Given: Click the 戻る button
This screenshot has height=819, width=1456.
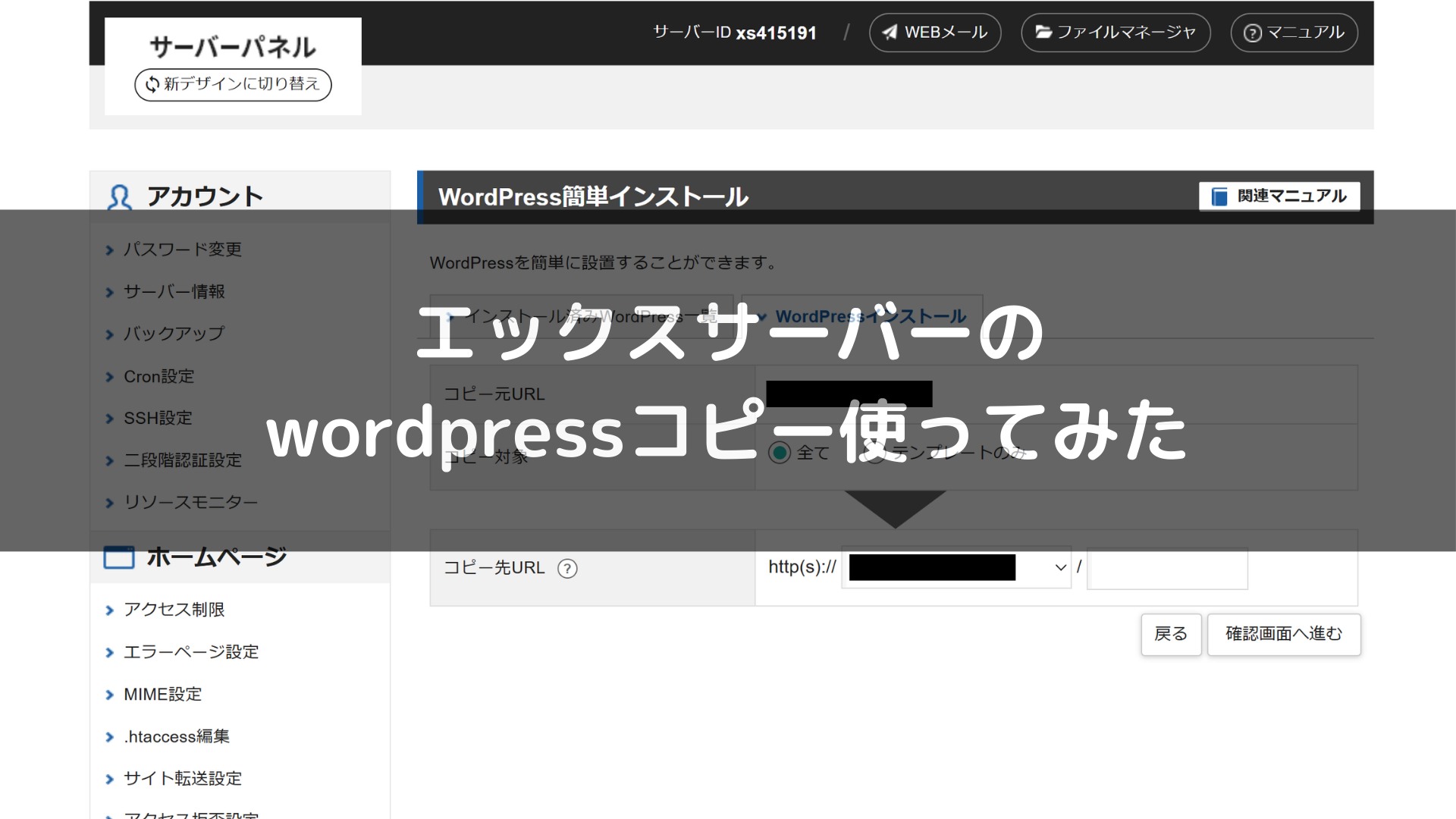Looking at the screenshot, I should (1170, 634).
